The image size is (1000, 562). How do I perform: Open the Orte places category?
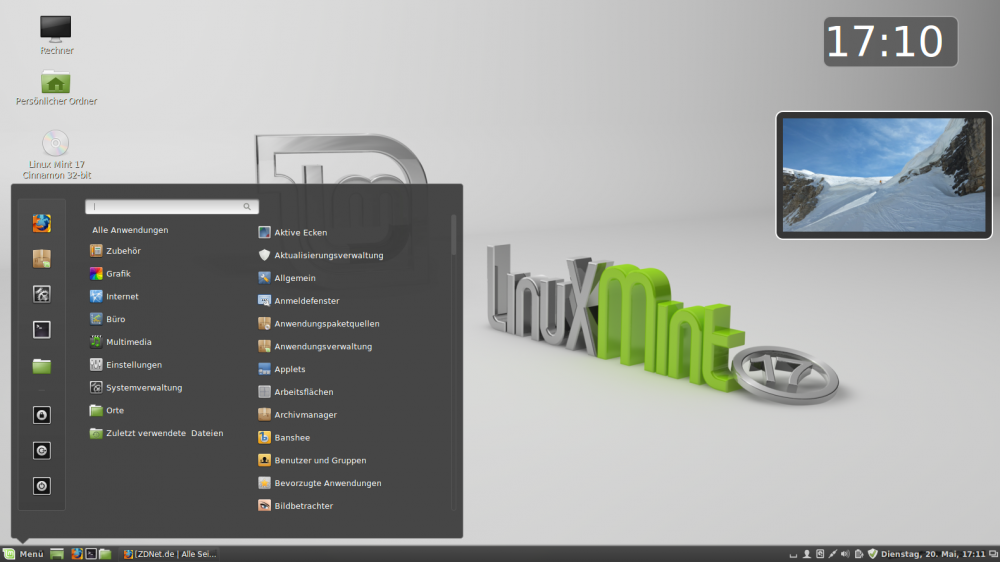[x=114, y=411]
